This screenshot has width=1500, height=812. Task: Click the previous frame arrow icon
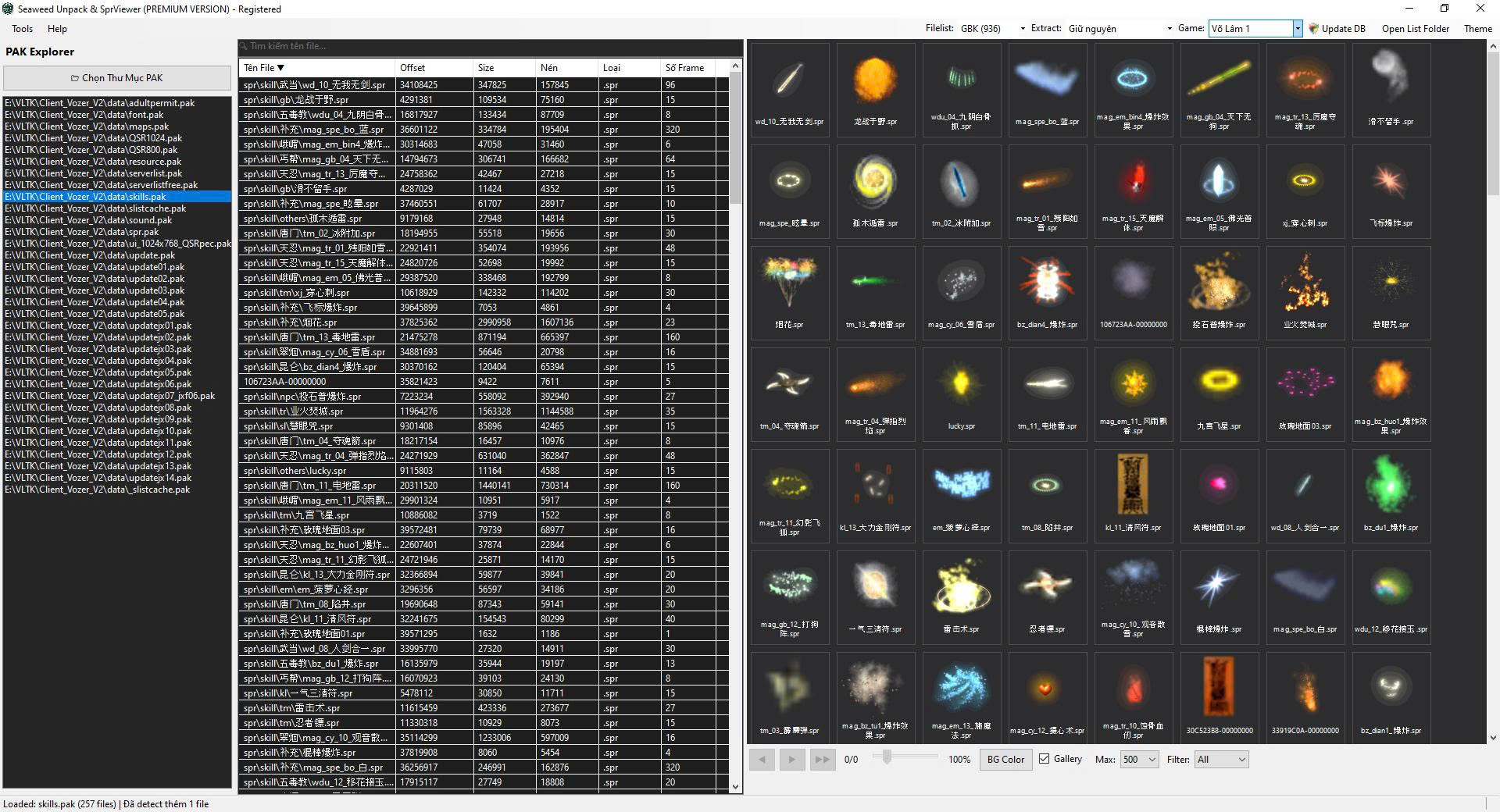click(x=762, y=759)
